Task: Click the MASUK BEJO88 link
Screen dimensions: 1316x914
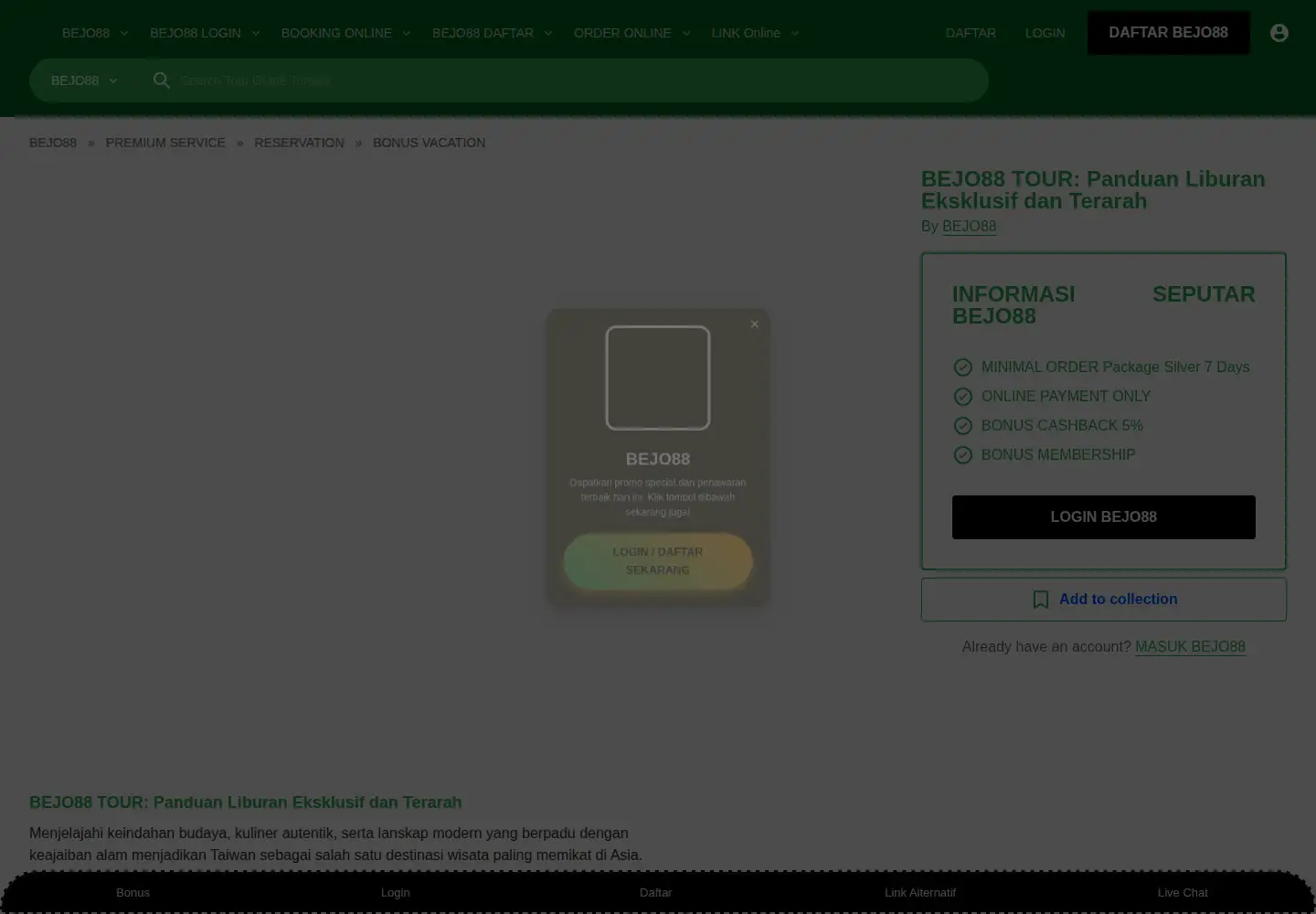Action: click(1190, 647)
